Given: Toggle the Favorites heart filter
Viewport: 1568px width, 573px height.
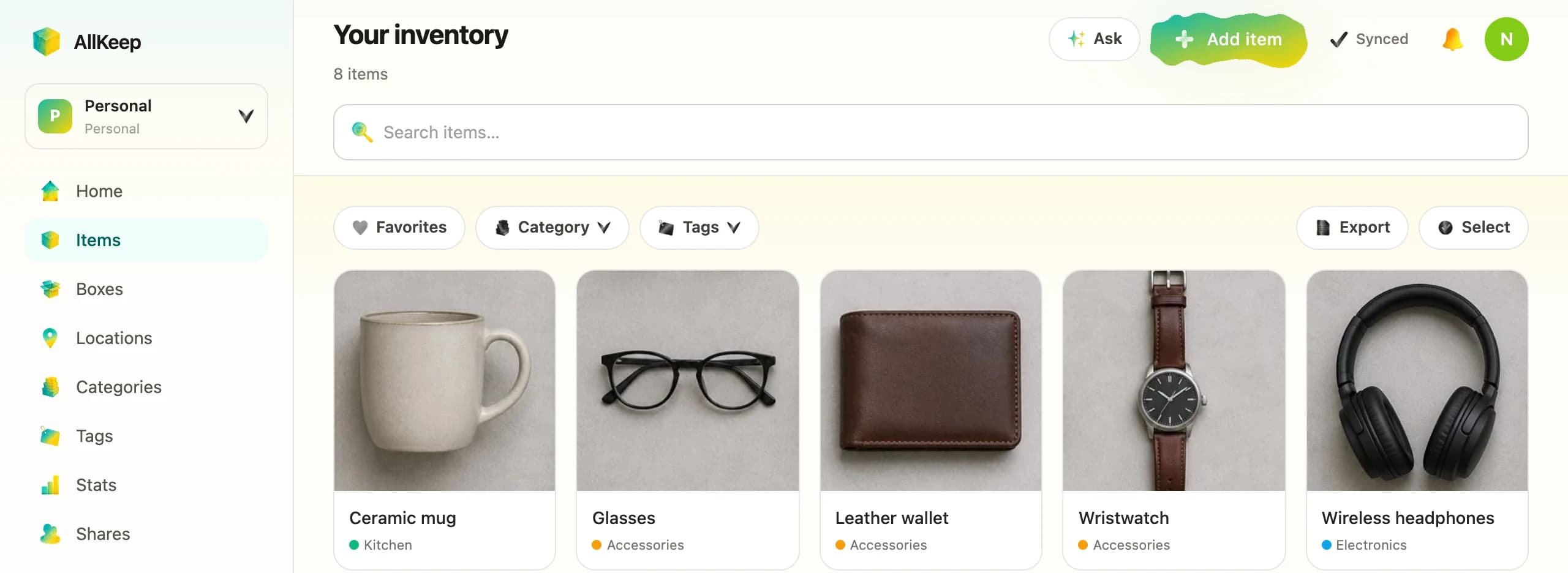Looking at the screenshot, I should 399,227.
